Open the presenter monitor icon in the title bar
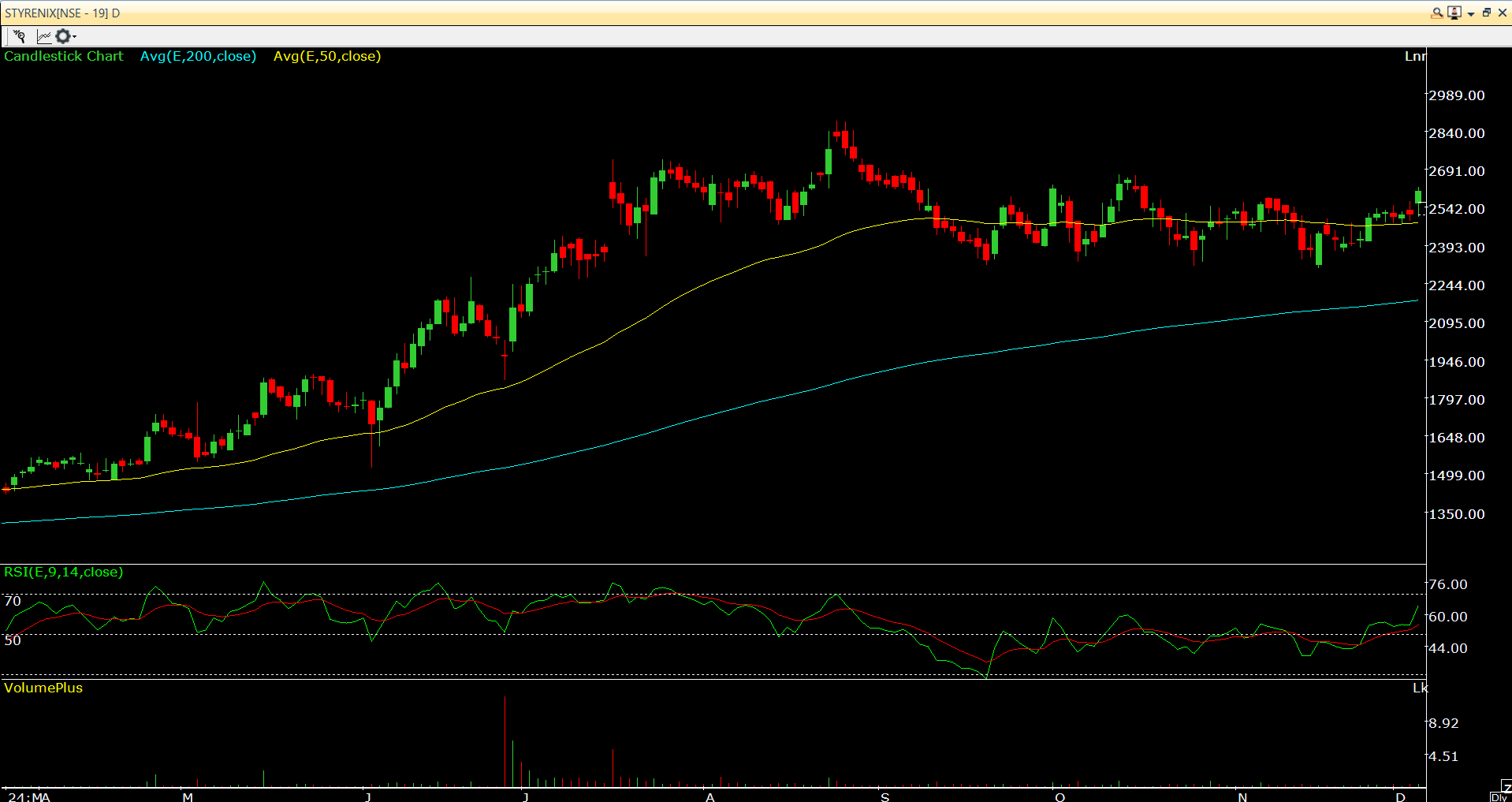This screenshot has height=802, width=1512. click(x=1454, y=13)
